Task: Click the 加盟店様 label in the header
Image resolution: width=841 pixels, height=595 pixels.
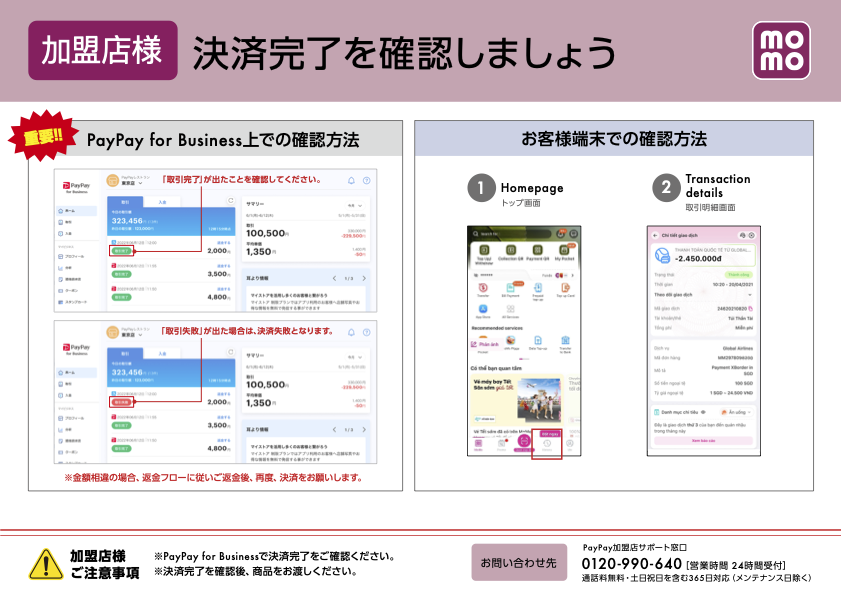Action: coord(102,50)
